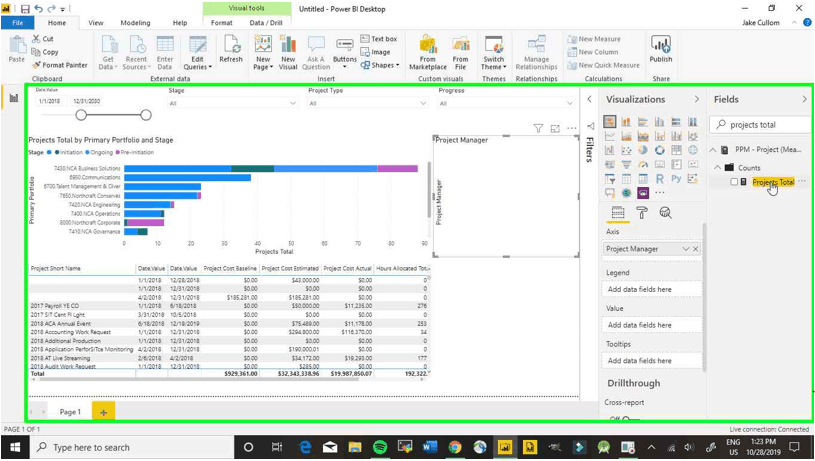
Task: Click Manage Relationships button
Action: [536, 53]
